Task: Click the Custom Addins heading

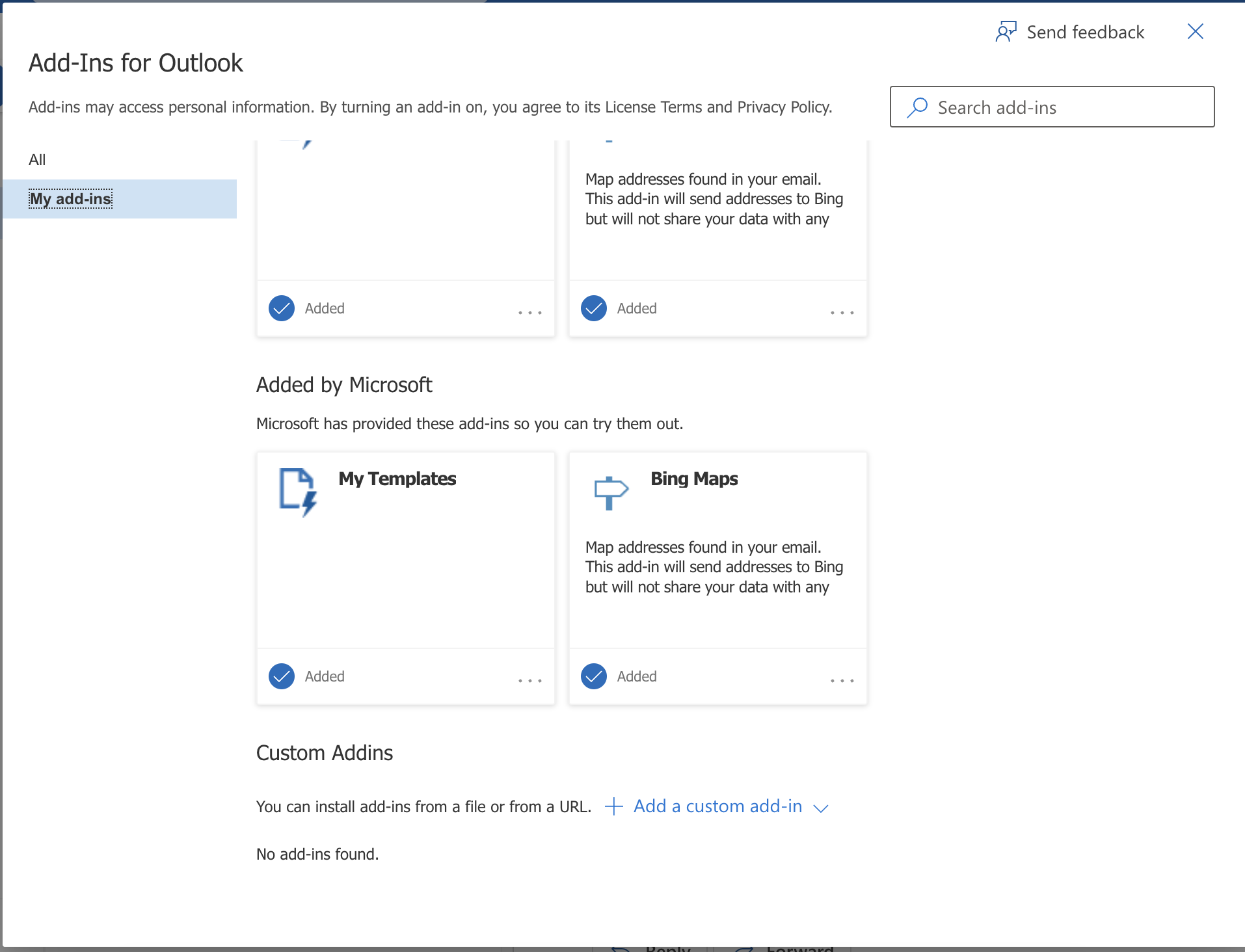Action: pos(325,753)
